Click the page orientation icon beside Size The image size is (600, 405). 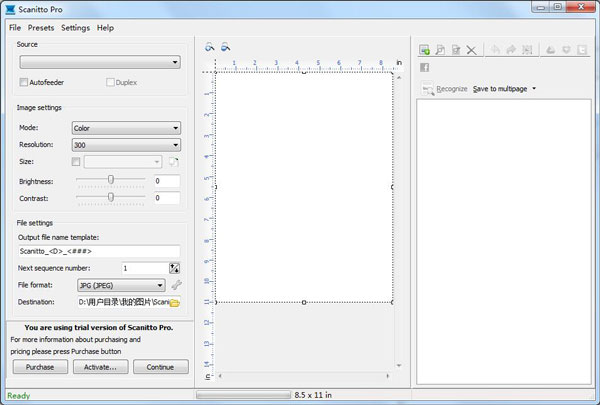coord(173,162)
